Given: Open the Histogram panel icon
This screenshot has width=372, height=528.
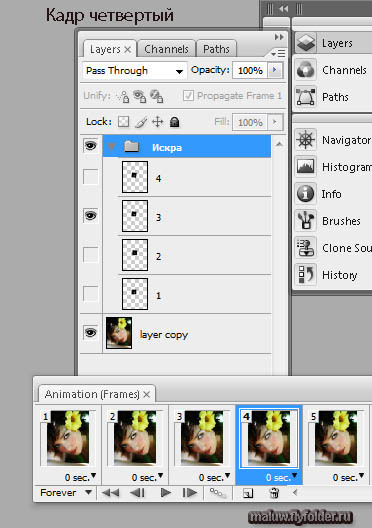Looking at the screenshot, I should [x=306, y=167].
